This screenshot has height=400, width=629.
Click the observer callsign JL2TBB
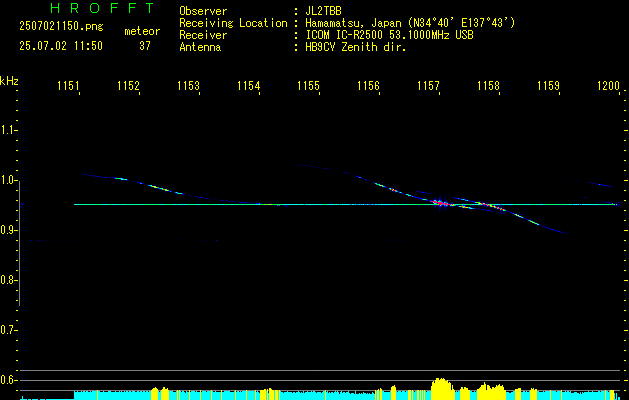(x=323, y=11)
